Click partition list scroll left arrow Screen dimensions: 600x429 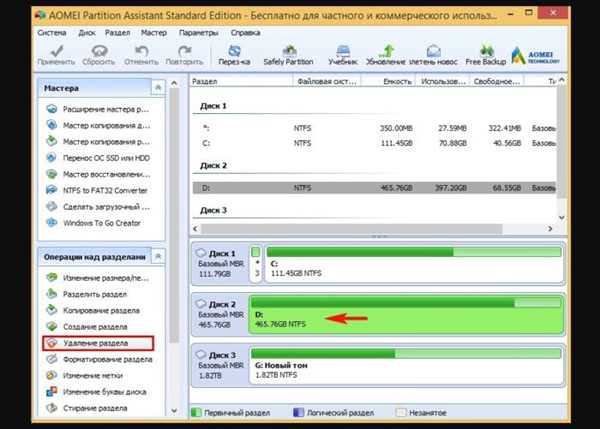[x=195, y=228]
